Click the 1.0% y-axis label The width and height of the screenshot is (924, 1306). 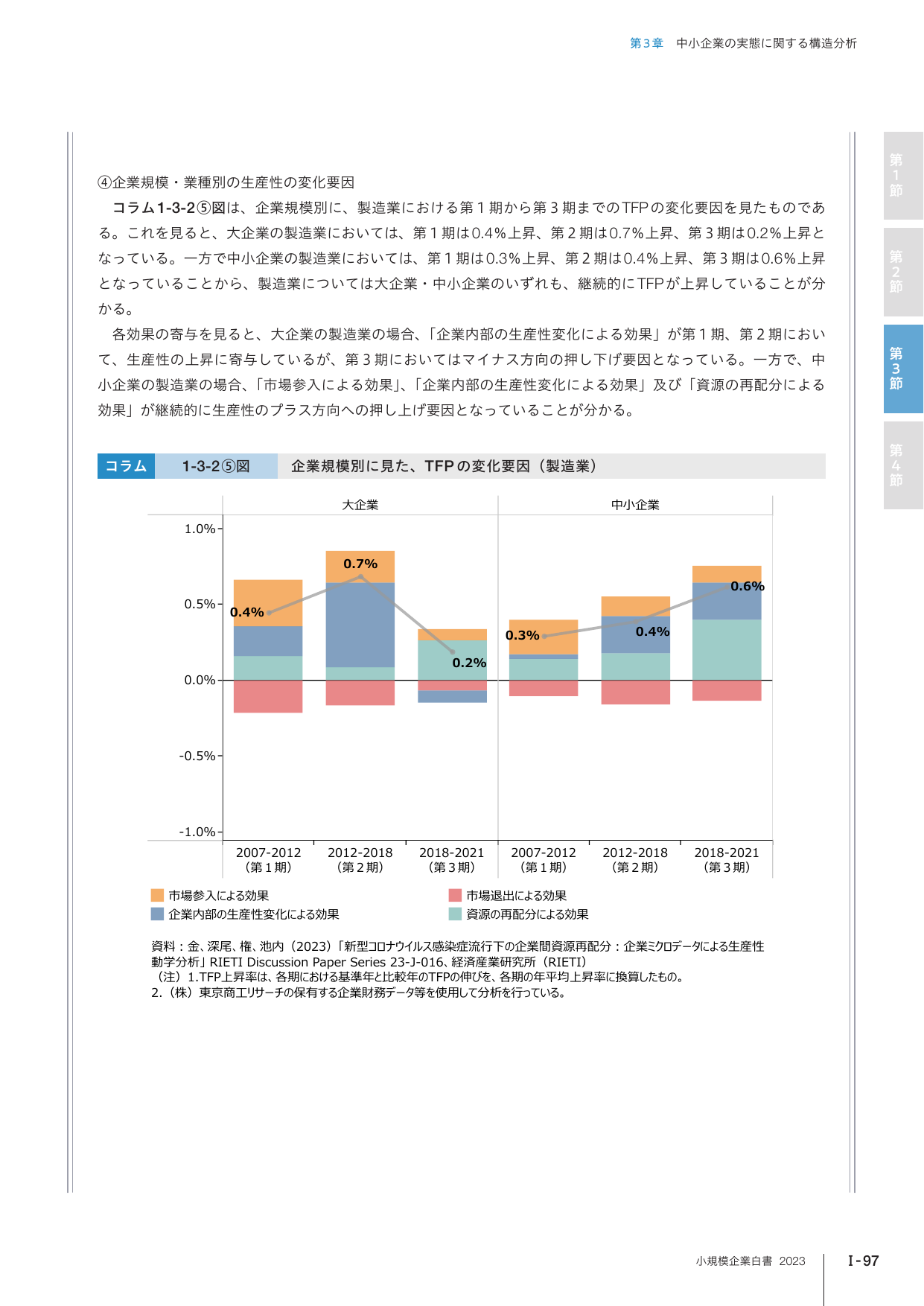200,529
